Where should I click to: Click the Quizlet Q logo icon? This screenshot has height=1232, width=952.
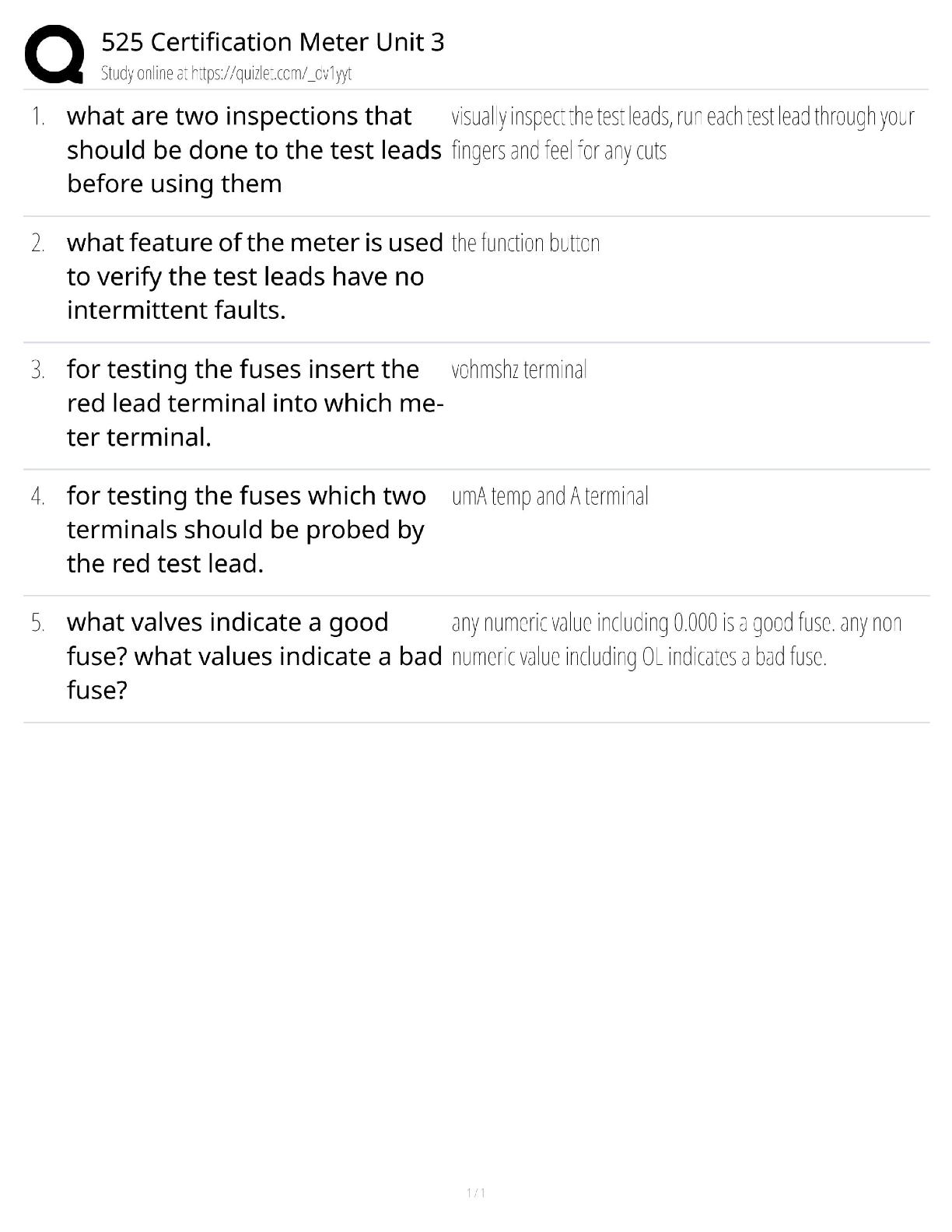pyautogui.click(x=54, y=54)
